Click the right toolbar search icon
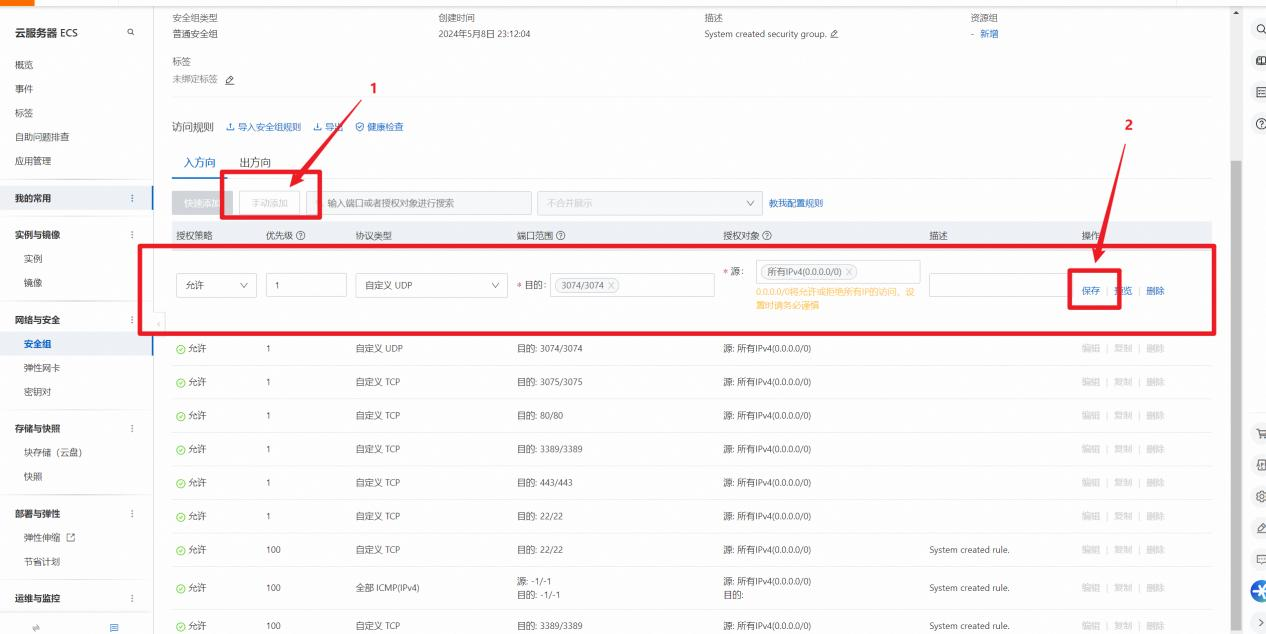 pos(1260,30)
